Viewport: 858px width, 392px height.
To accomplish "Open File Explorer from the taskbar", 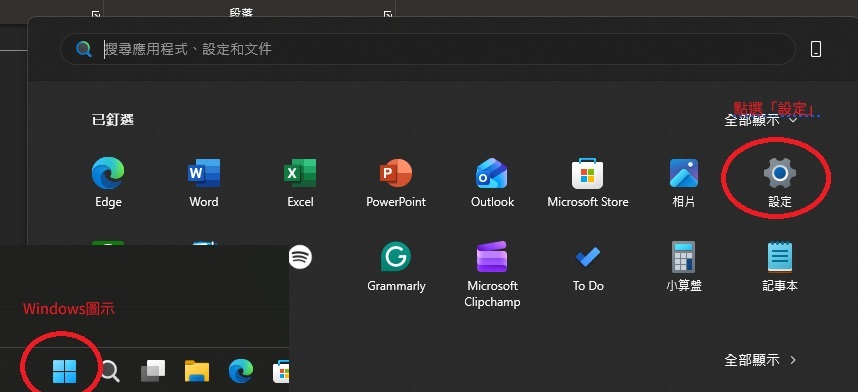I will point(197,371).
